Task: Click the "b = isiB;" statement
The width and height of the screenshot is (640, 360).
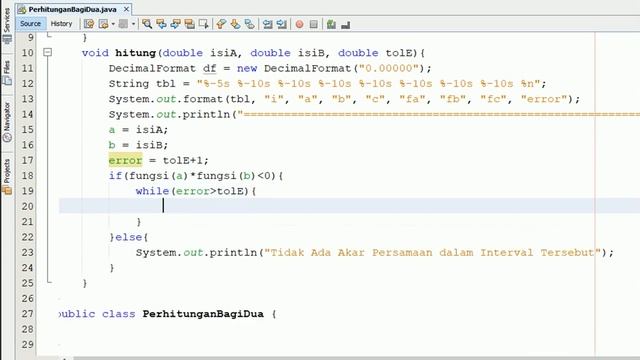Action: pos(138,145)
